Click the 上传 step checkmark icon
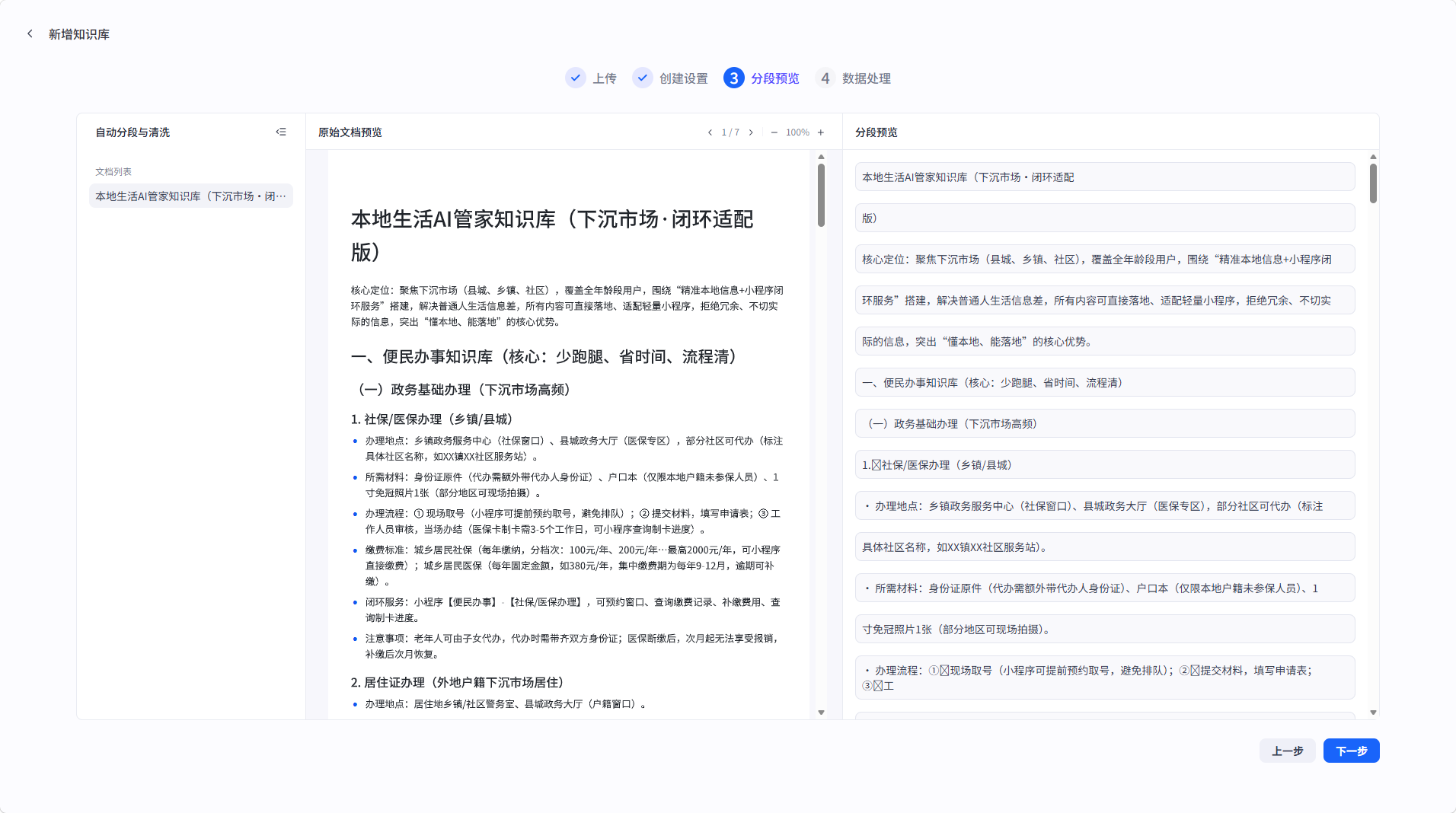Viewport: 1456px width, 813px height. 576,78
